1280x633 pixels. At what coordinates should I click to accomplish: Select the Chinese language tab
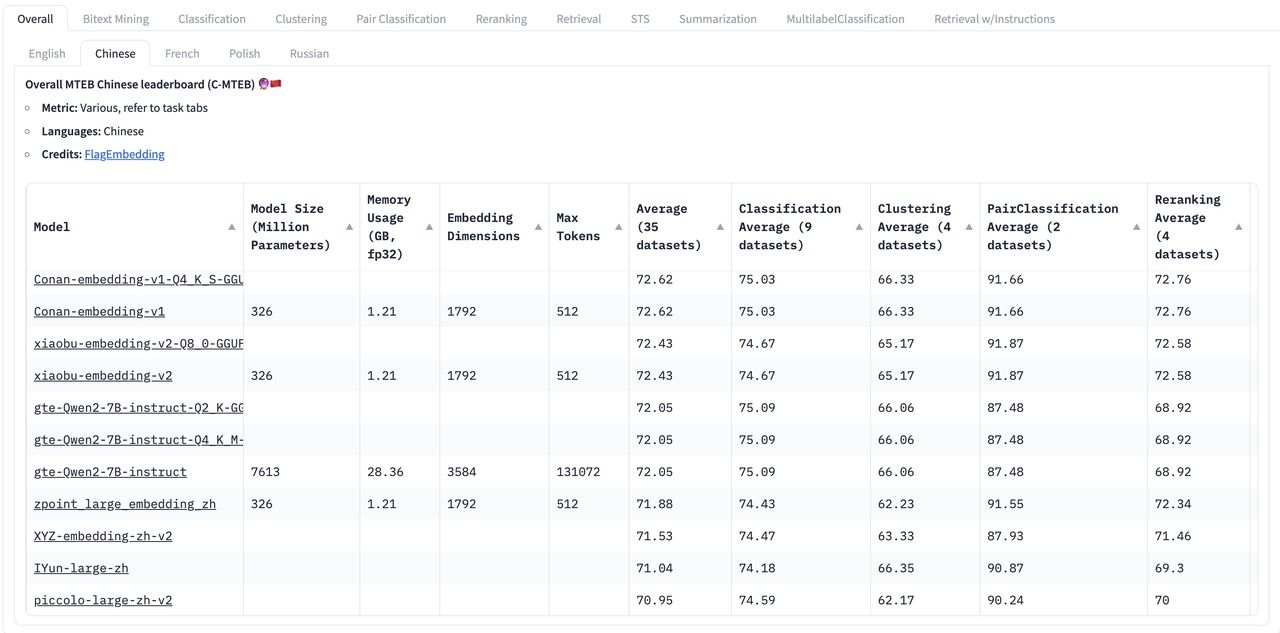115,53
